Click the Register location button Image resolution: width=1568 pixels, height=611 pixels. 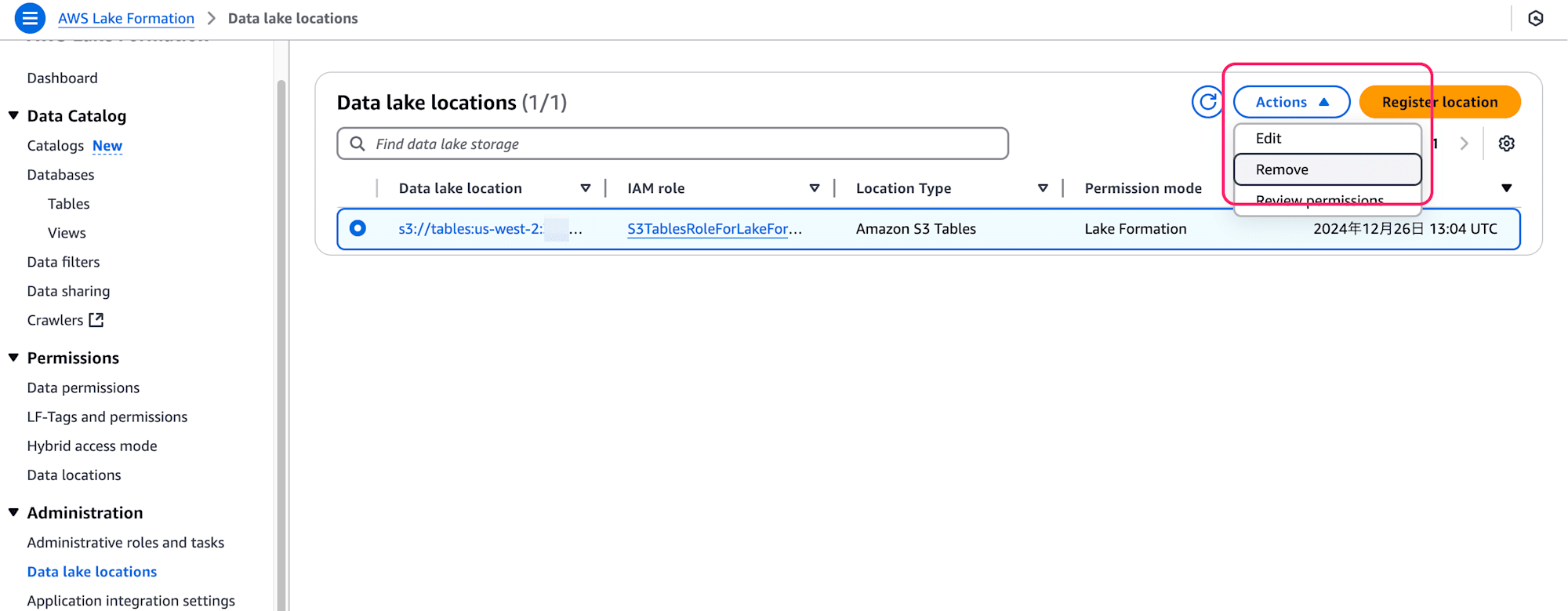click(x=1439, y=102)
